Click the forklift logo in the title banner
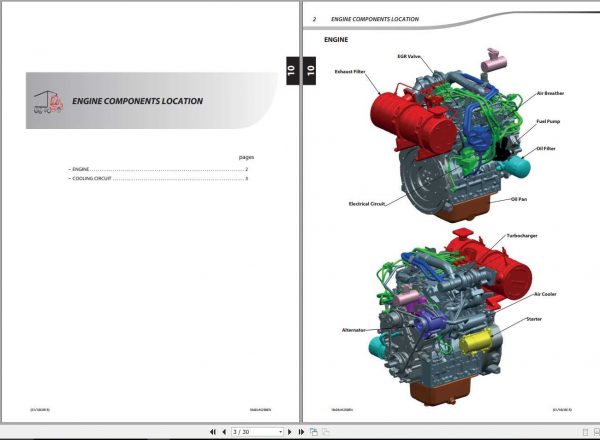Screen dimensions: 600x440 pyautogui.click(x=48, y=102)
